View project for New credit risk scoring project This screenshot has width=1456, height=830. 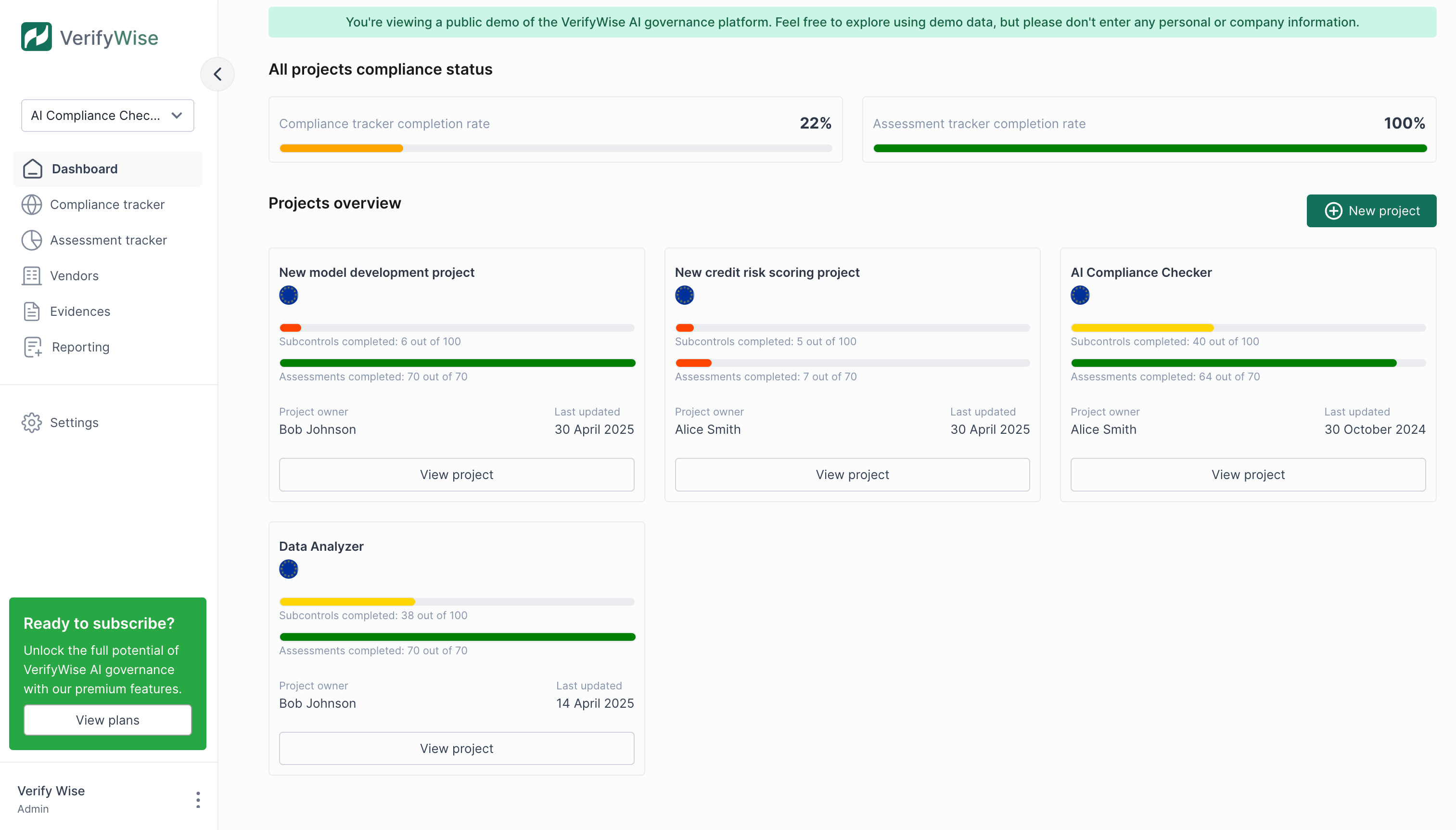point(852,474)
